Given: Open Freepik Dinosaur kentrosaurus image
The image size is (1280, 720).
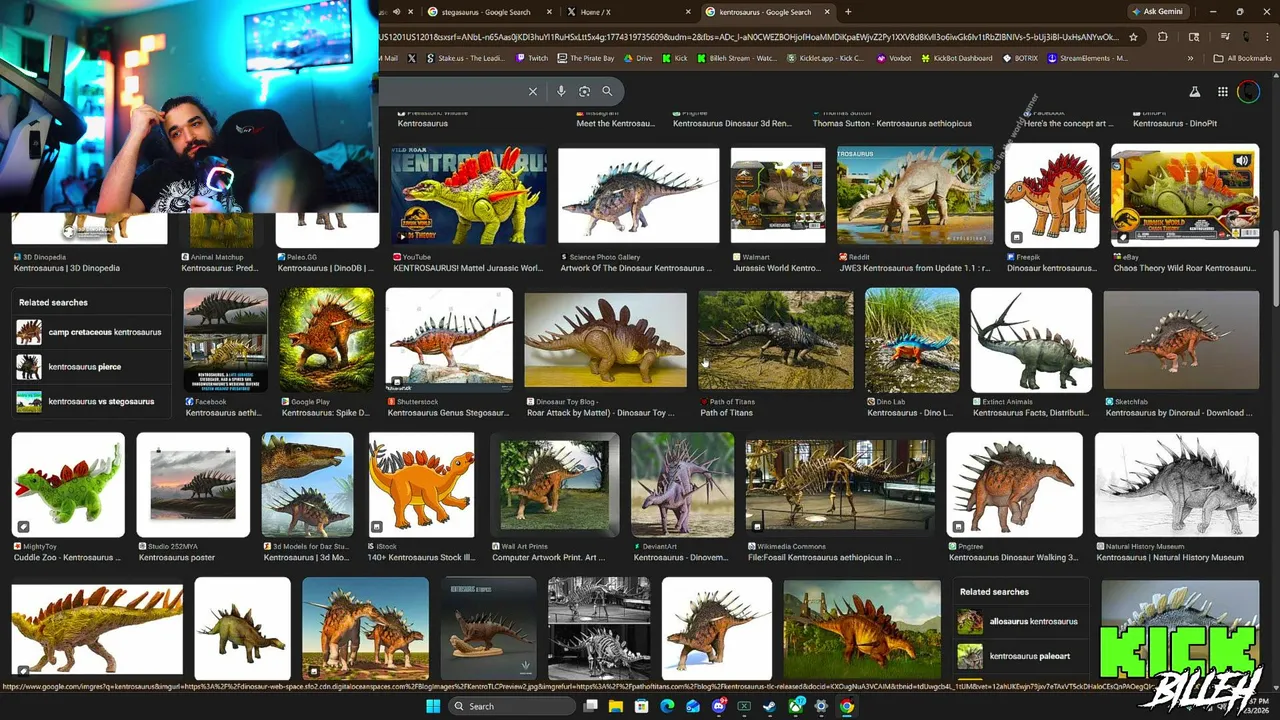Looking at the screenshot, I should tap(1052, 196).
